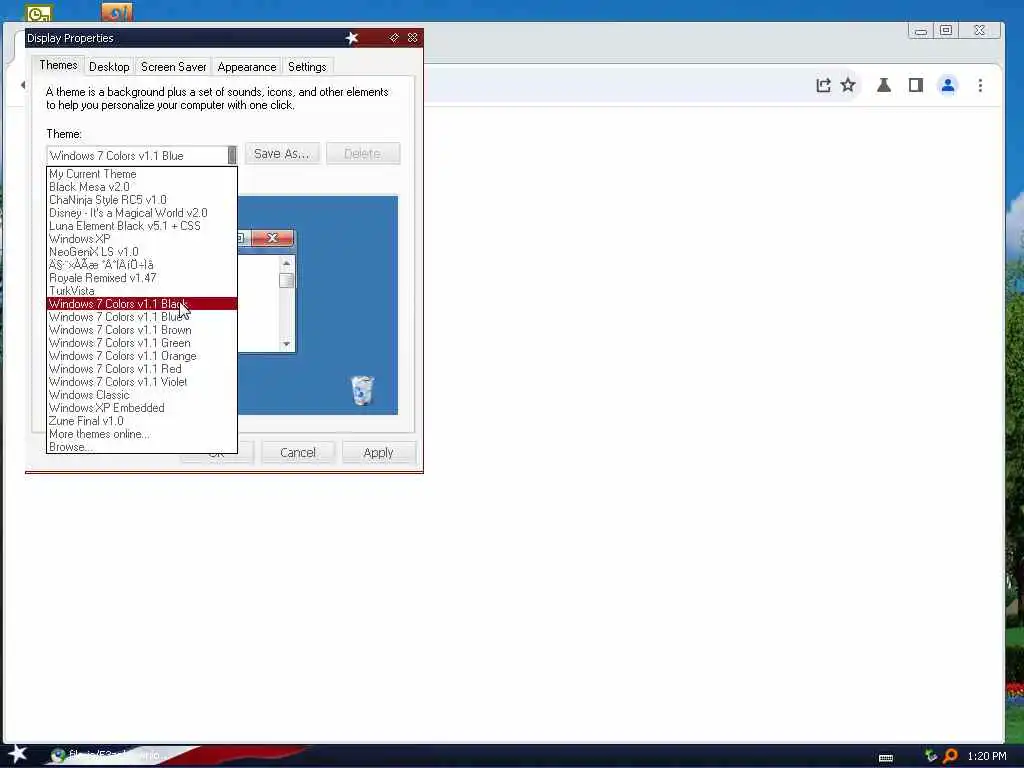Open the Settings tab

pos(307,67)
